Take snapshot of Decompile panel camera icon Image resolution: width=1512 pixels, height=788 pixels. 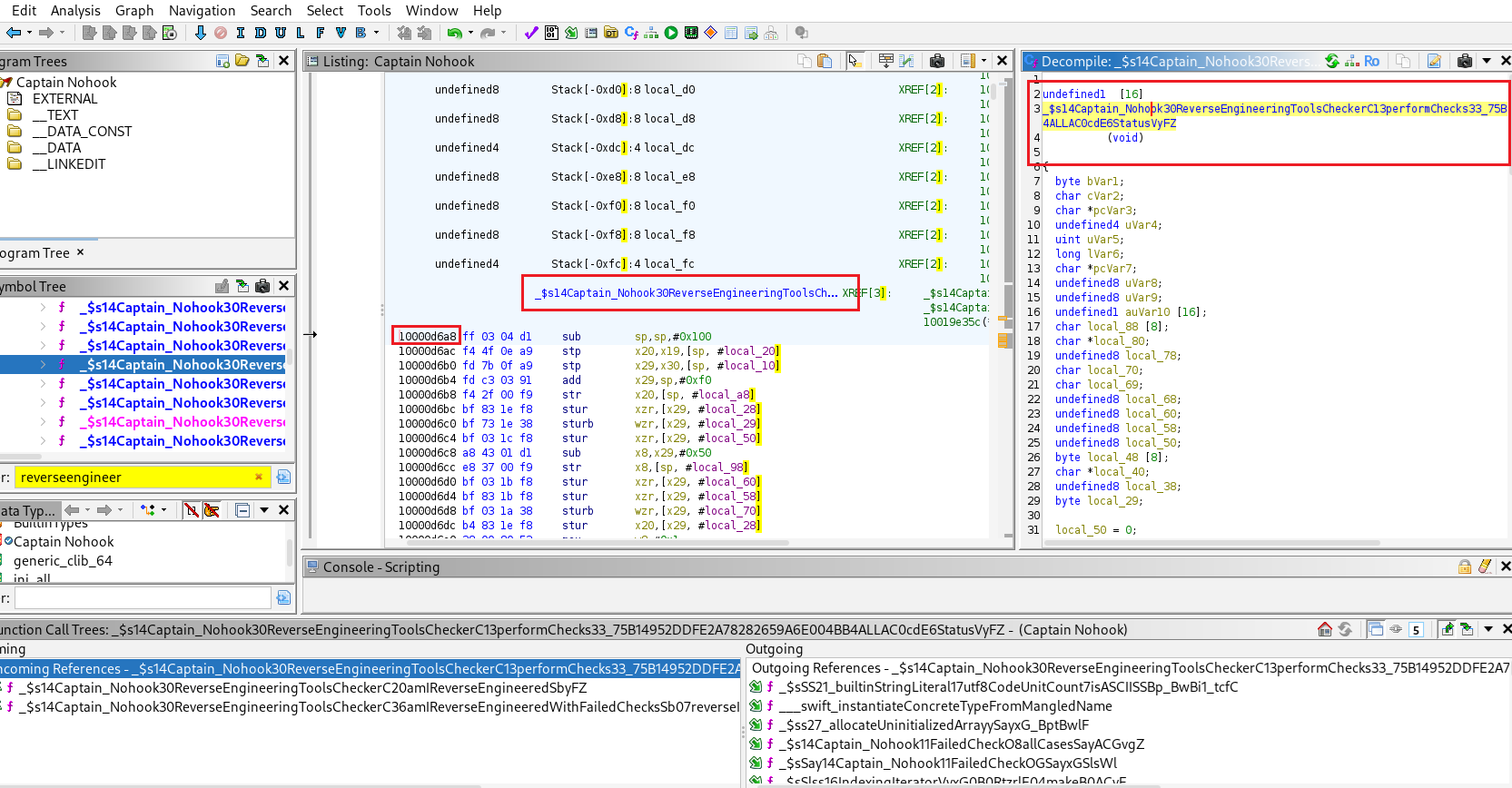point(1464,62)
